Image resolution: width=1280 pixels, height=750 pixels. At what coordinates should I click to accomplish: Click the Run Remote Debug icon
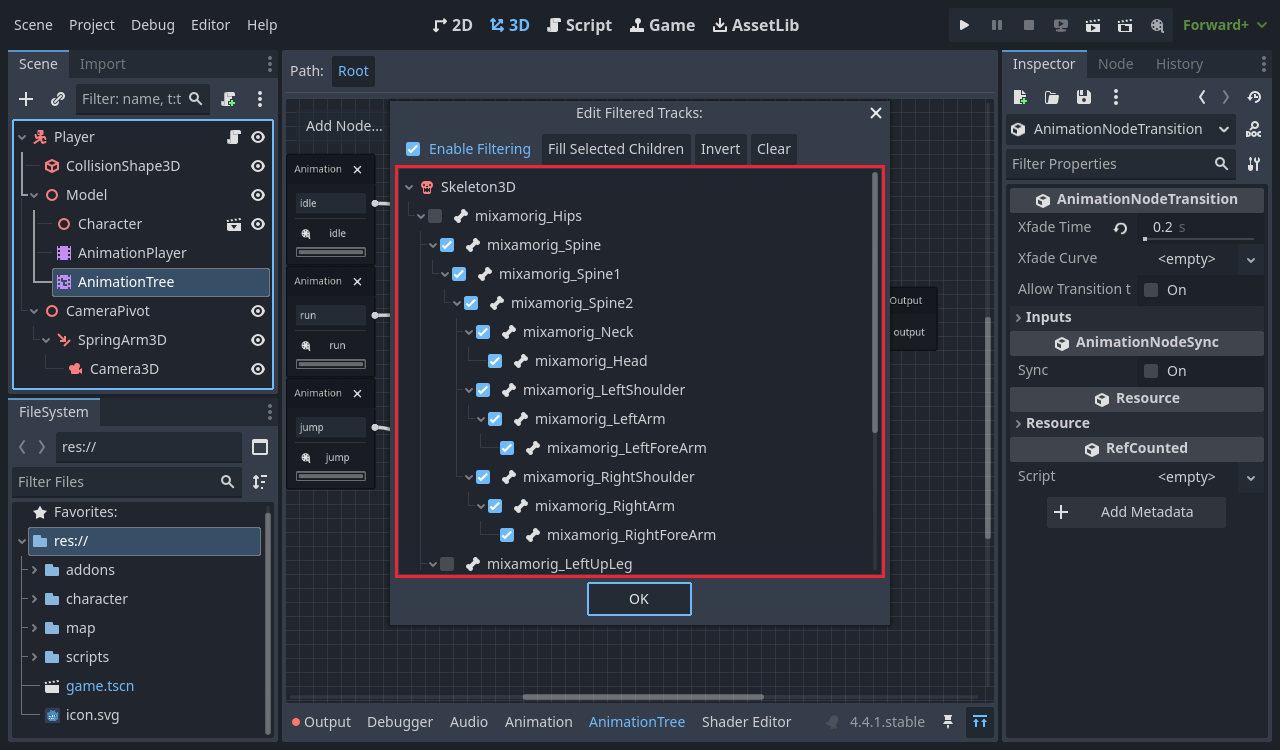tap(1061, 25)
